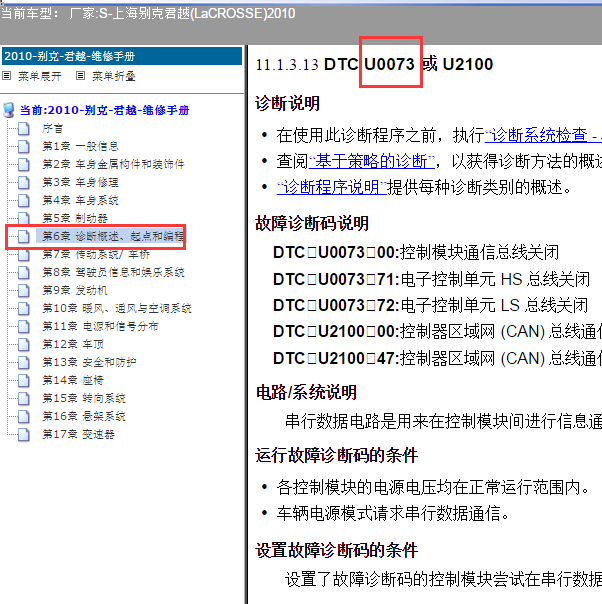The width and height of the screenshot is (602, 604).
Task: Click the page icon next to 第16章 悬架系统
Action: [x=24, y=416]
